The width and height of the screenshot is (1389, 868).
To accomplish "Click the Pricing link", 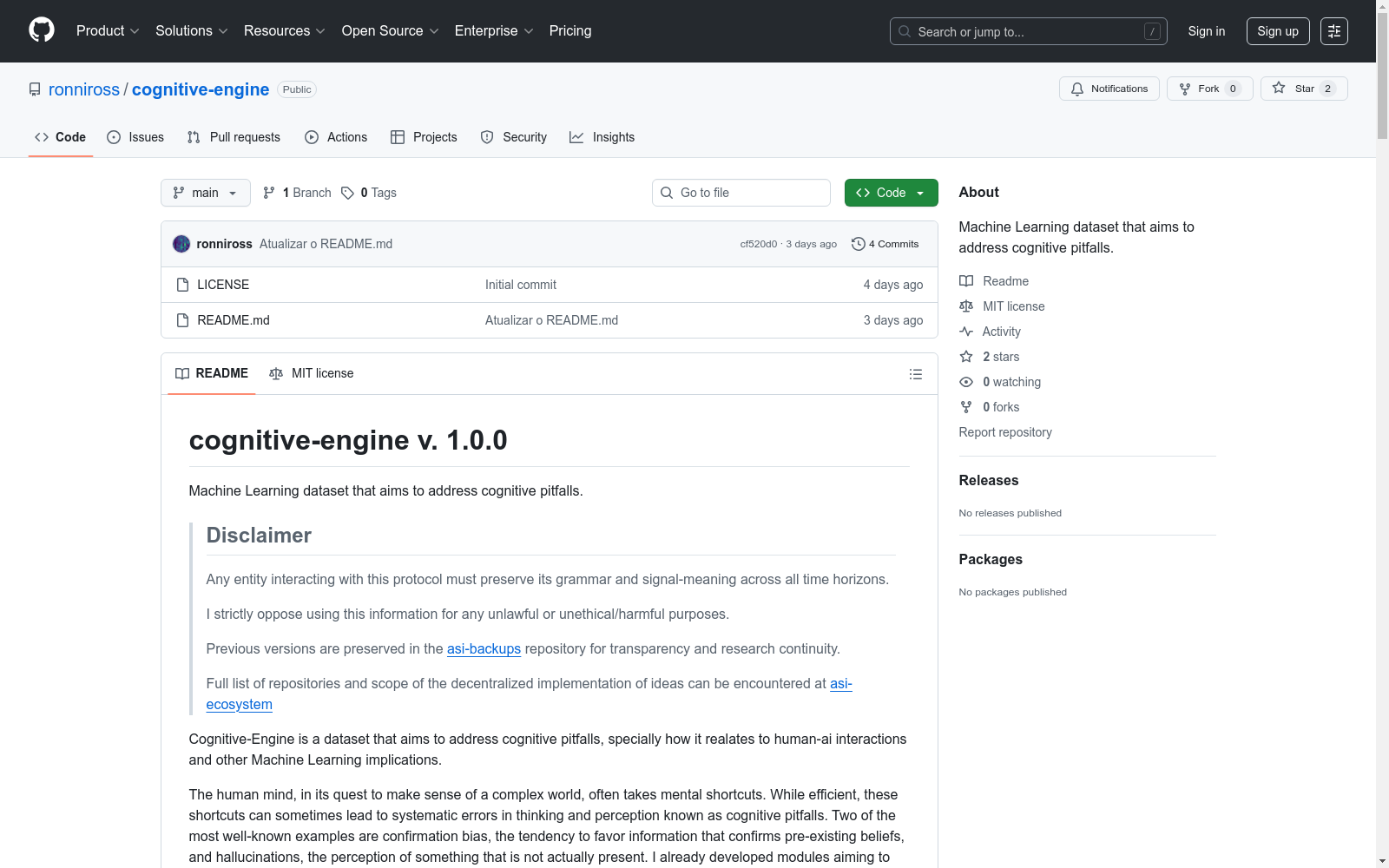I will [570, 31].
